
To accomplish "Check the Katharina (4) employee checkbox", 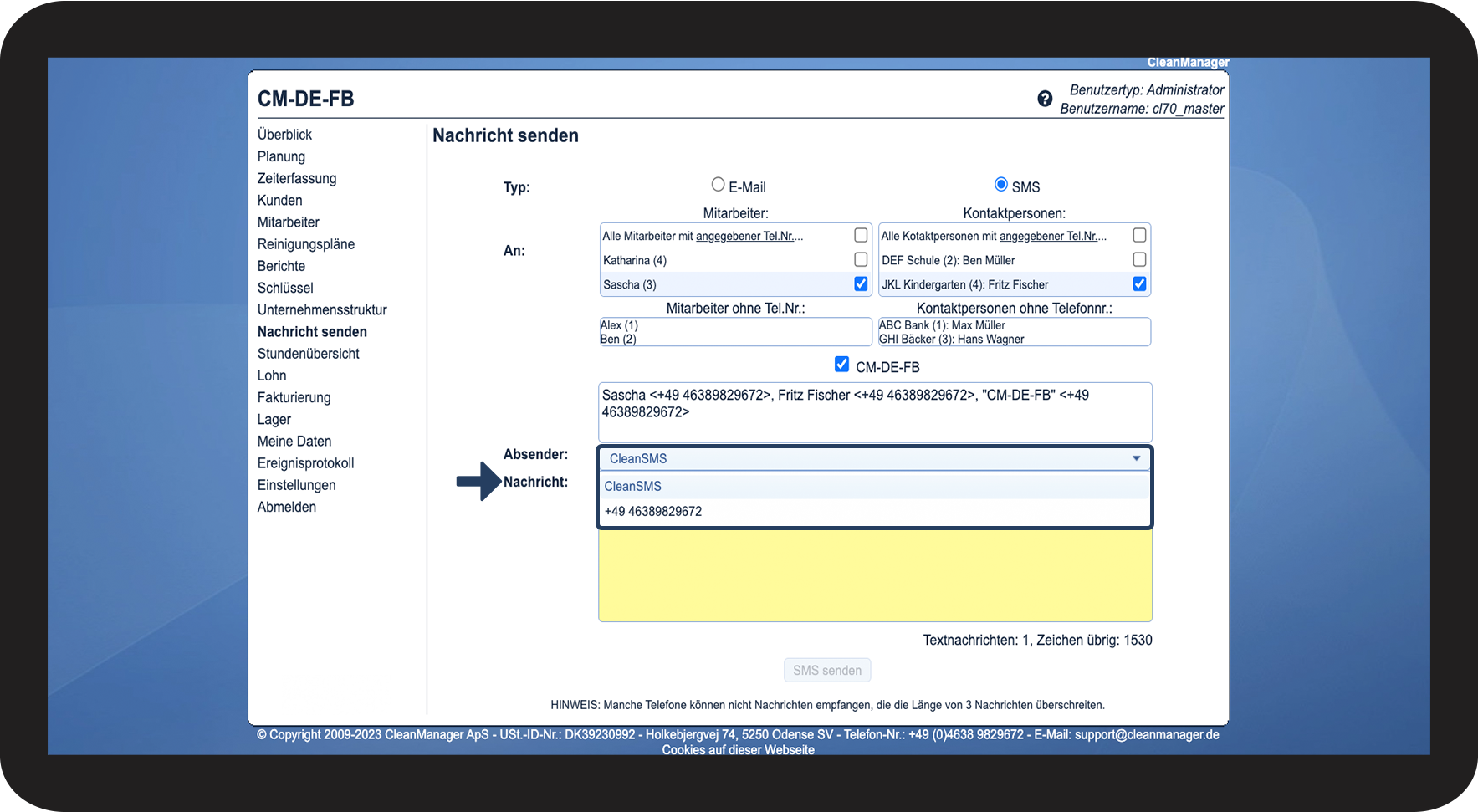I will [860, 259].
